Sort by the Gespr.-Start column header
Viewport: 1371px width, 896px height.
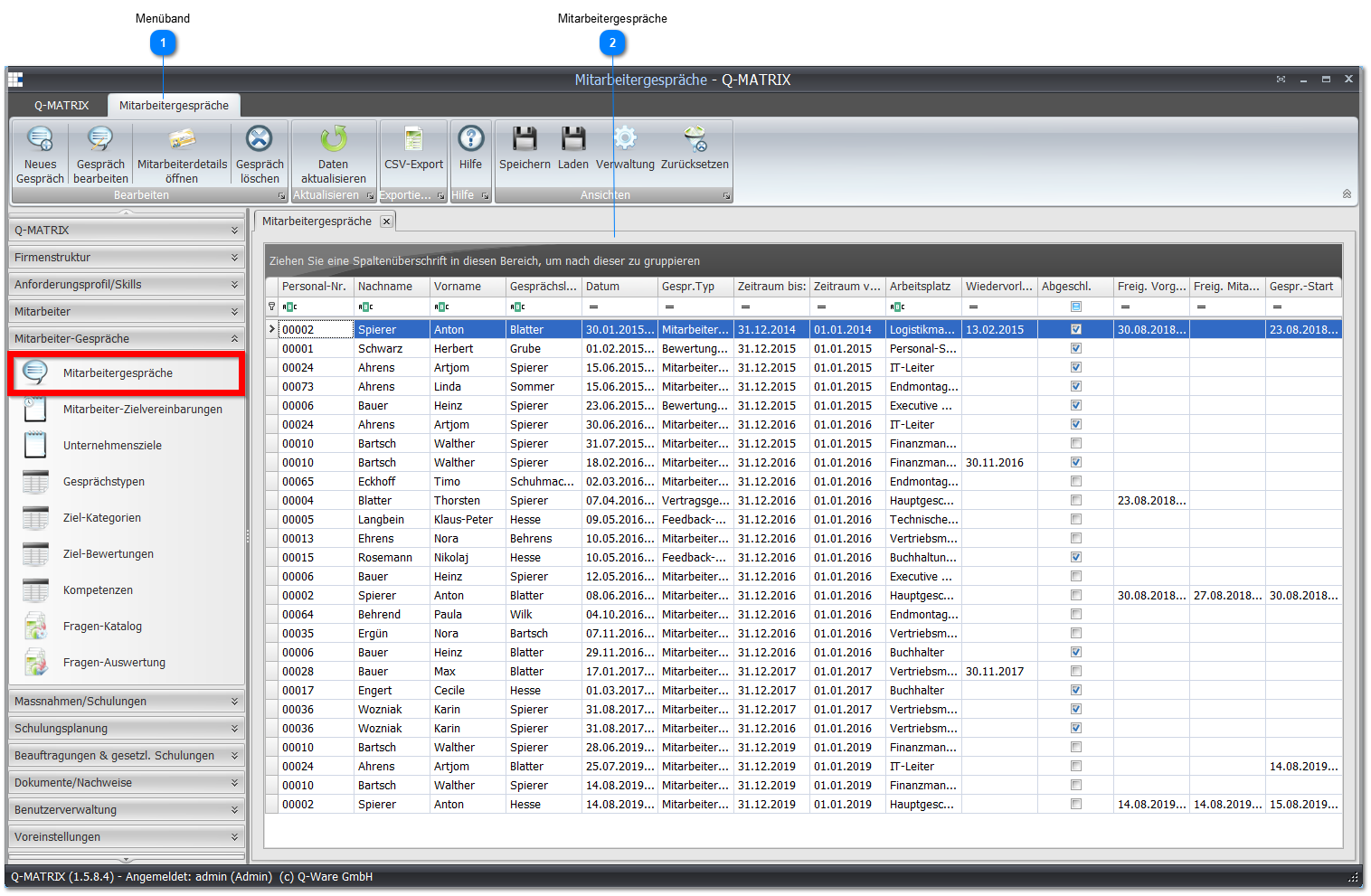pos(1303,287)
